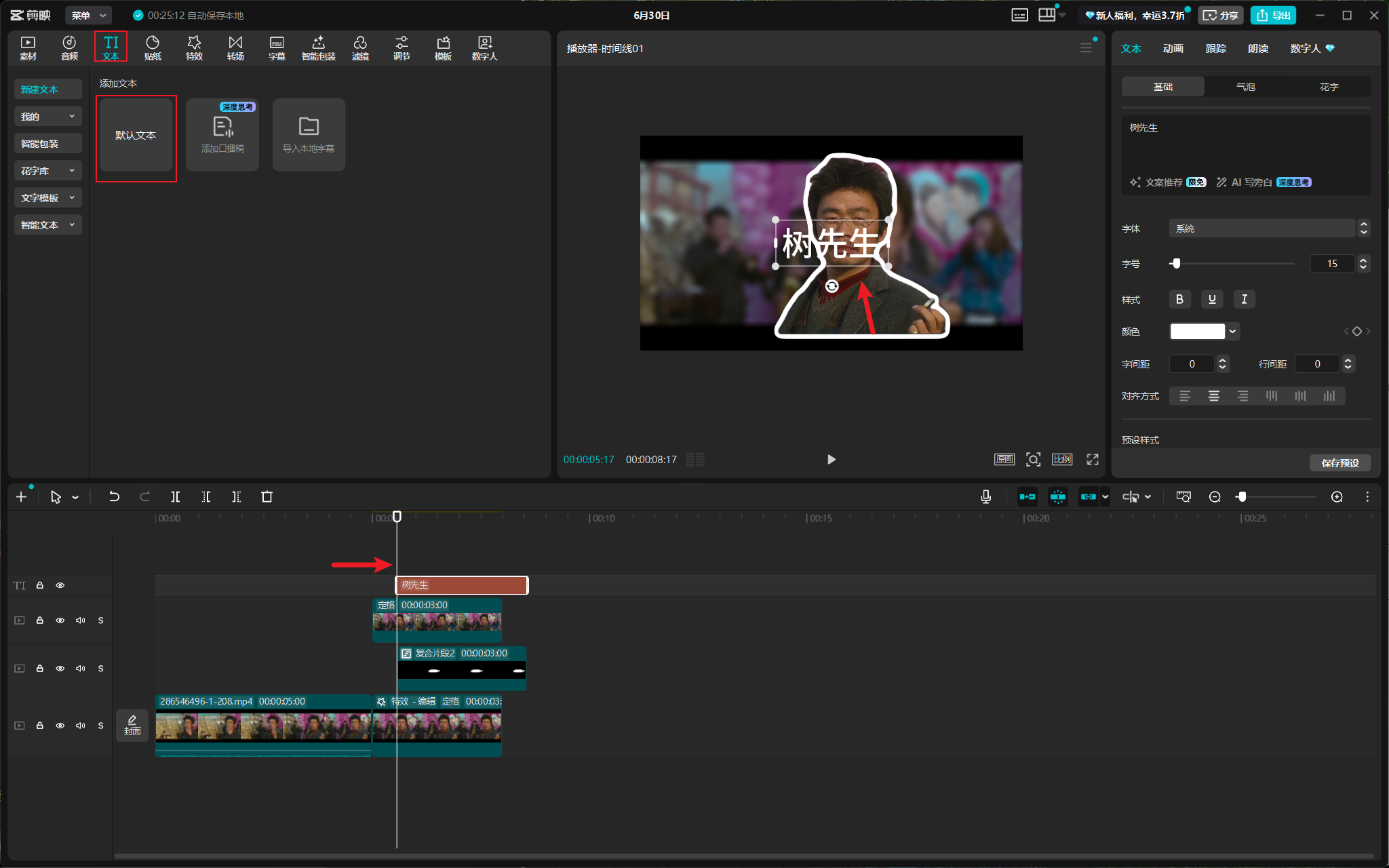
Task: Click the 默认文本 default text thumbnail
Action: coord(136,135)
